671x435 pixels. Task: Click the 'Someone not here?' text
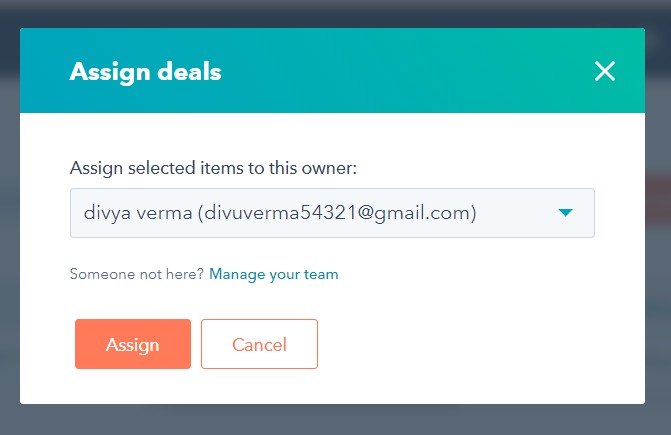[137, 274]
